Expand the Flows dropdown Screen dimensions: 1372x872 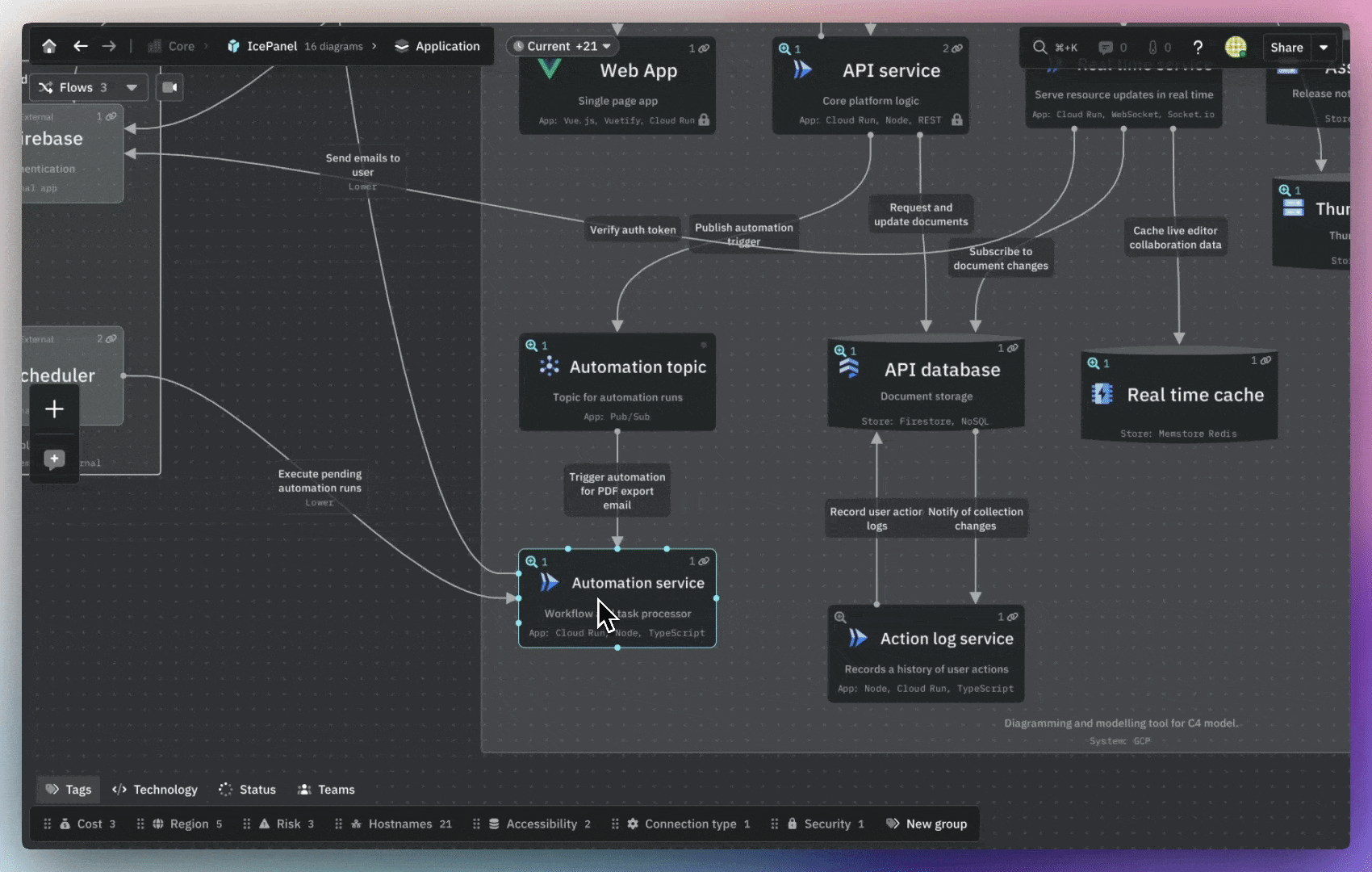click(88, 87)
